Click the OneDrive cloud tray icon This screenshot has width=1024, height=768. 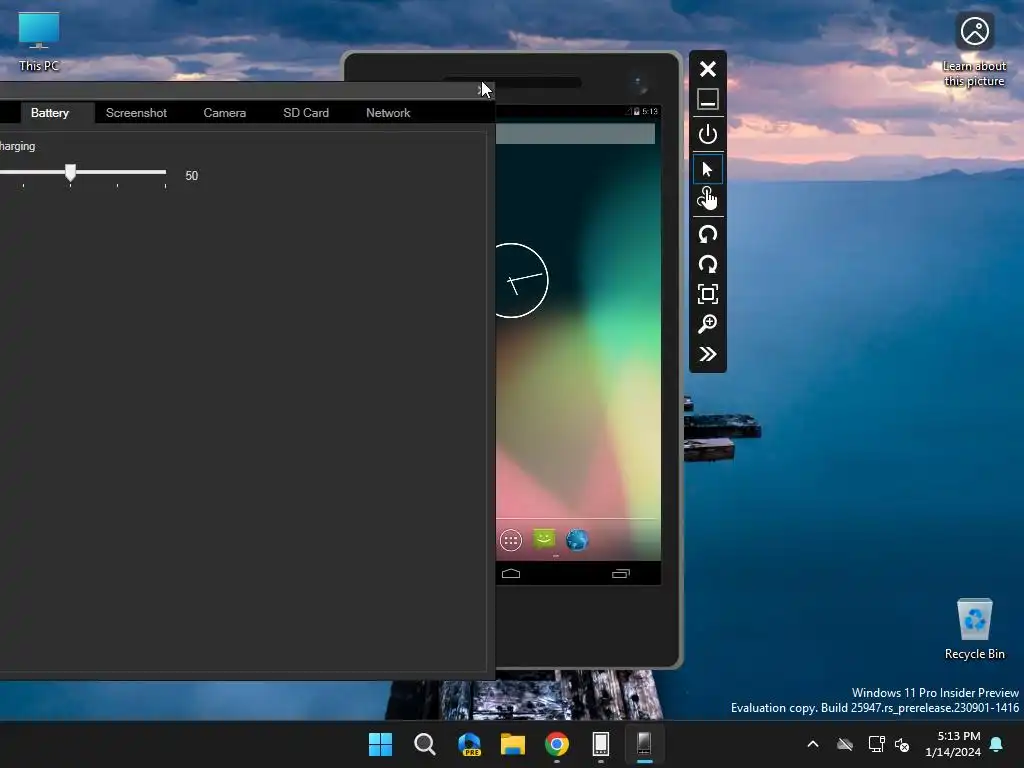coord(845,744)
